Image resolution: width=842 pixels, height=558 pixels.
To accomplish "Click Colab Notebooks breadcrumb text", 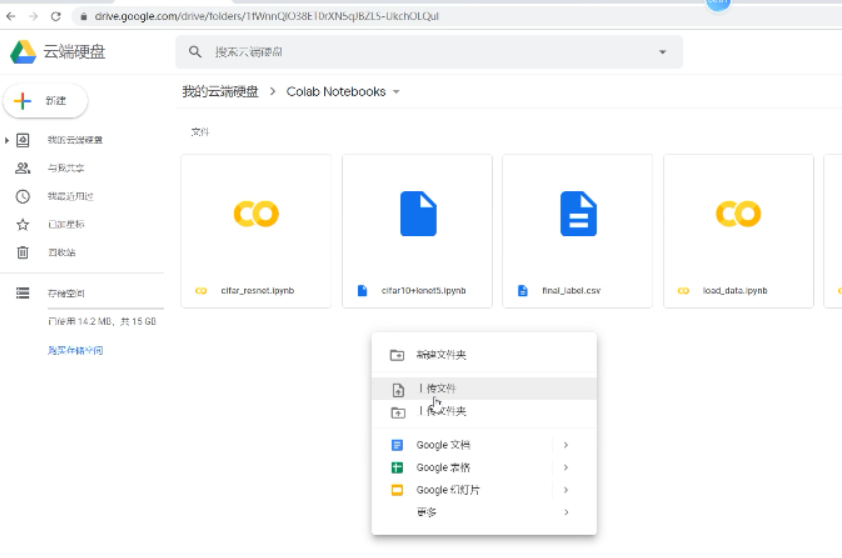I will click(336, 92).
